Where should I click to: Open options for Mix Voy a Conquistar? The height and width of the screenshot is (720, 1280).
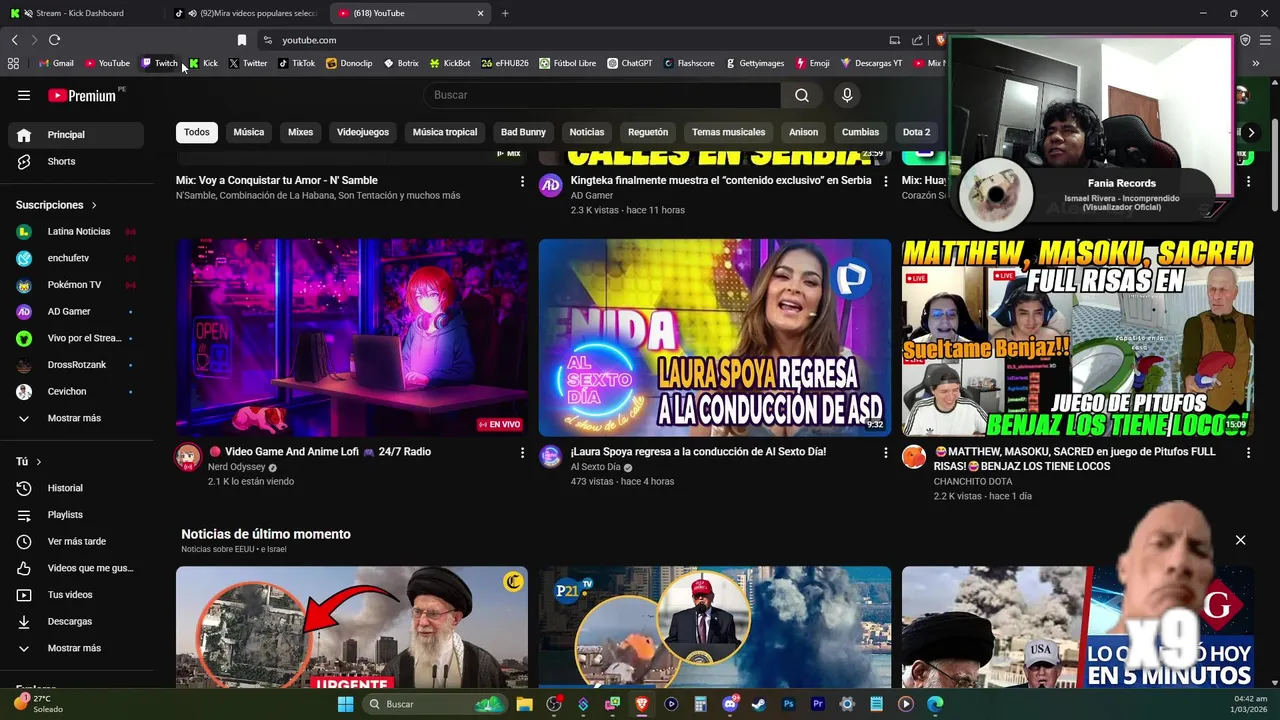(522, 181)
